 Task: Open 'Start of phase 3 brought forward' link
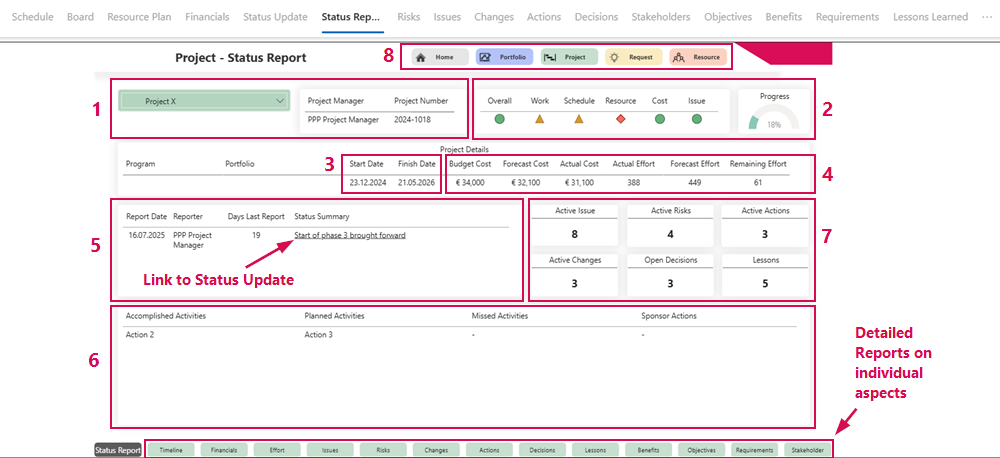pos(350,236)
